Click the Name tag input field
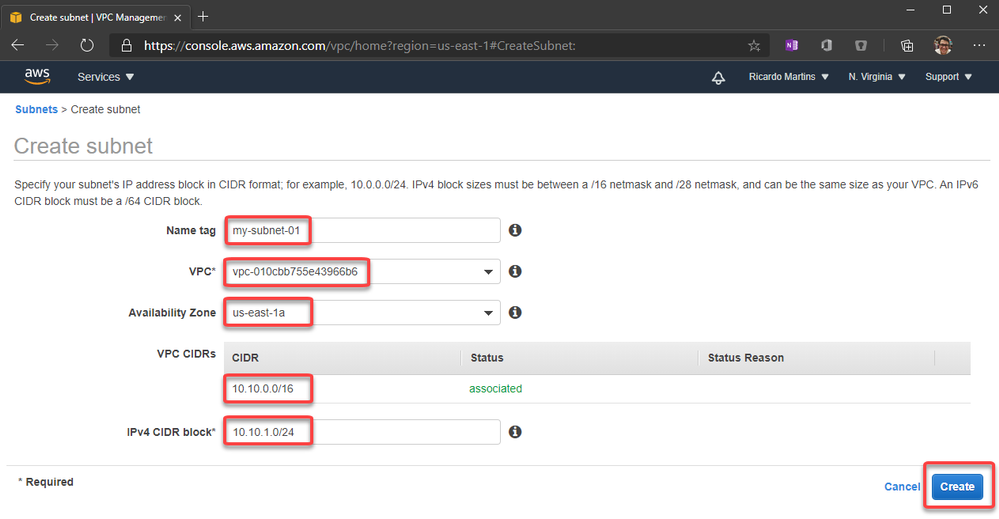999x519 pixels. pyautogui.click(x=362, y=231)
